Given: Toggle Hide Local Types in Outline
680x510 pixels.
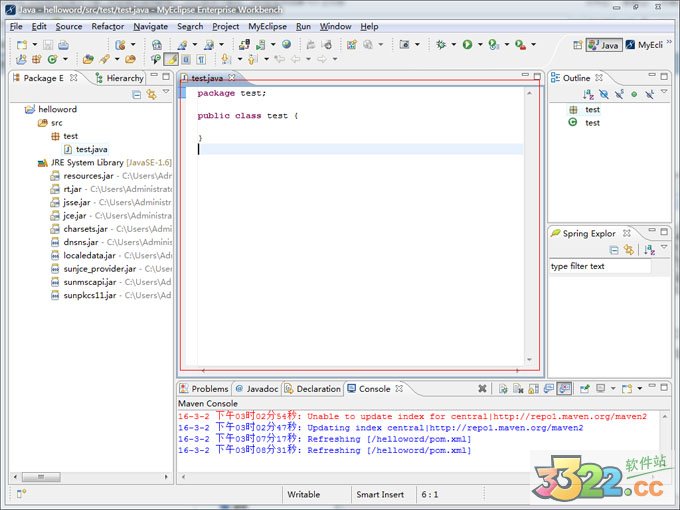Looking at the screenshot, I should 649,94.
